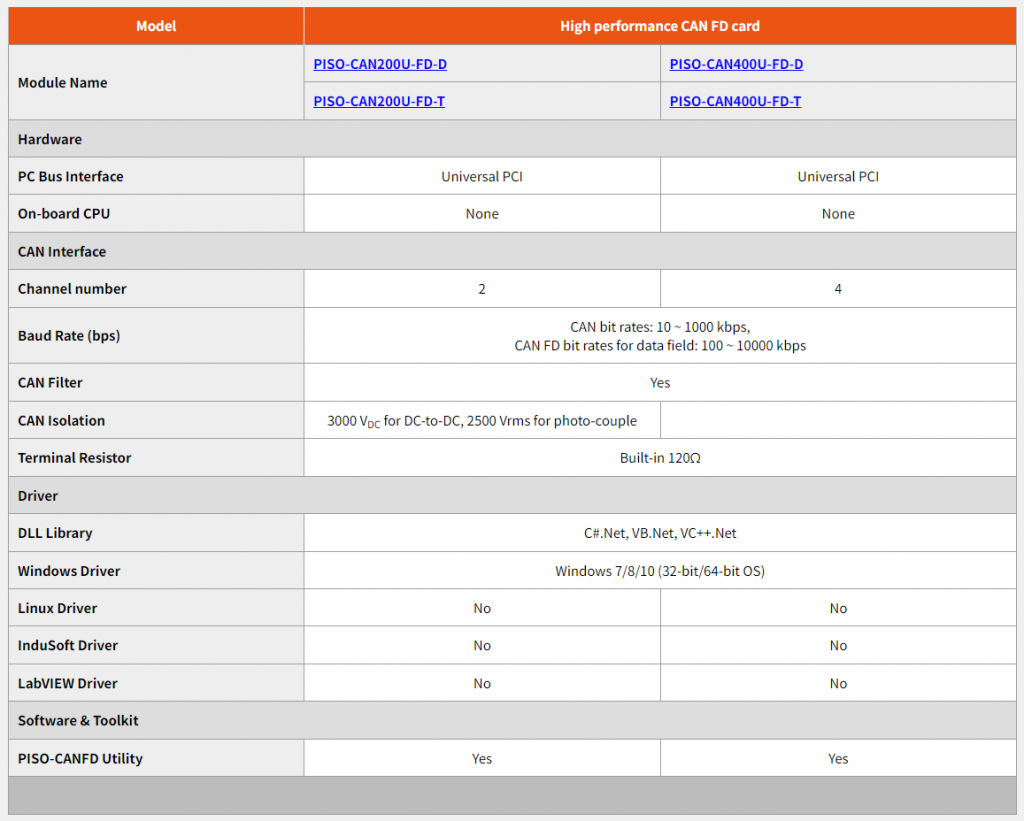The image size is (1024, 821).
Task: Select the "CAN Filter" row label
Action: coord(50,383)
